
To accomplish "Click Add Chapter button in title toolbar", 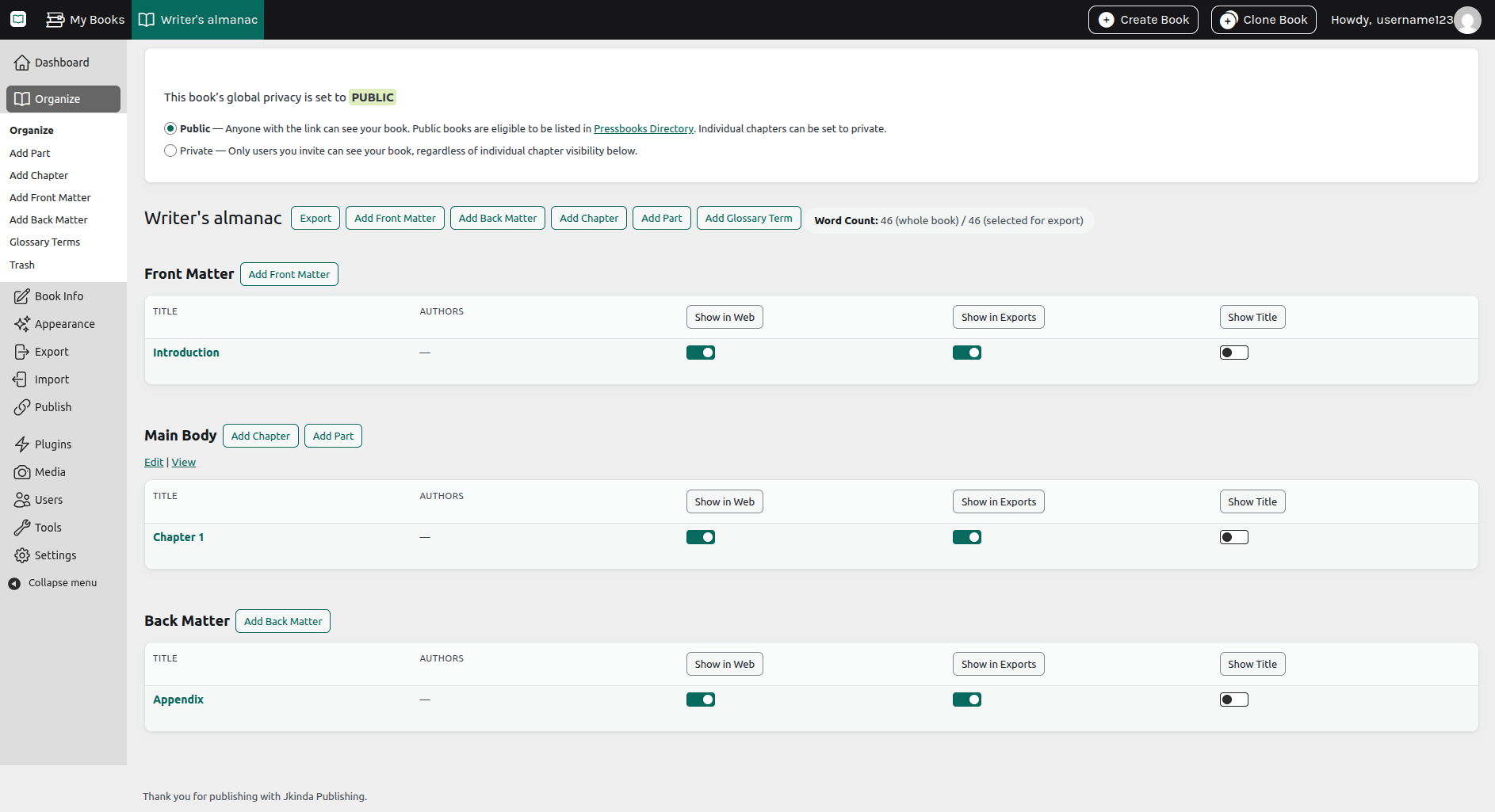I will (x=589, y=218).
